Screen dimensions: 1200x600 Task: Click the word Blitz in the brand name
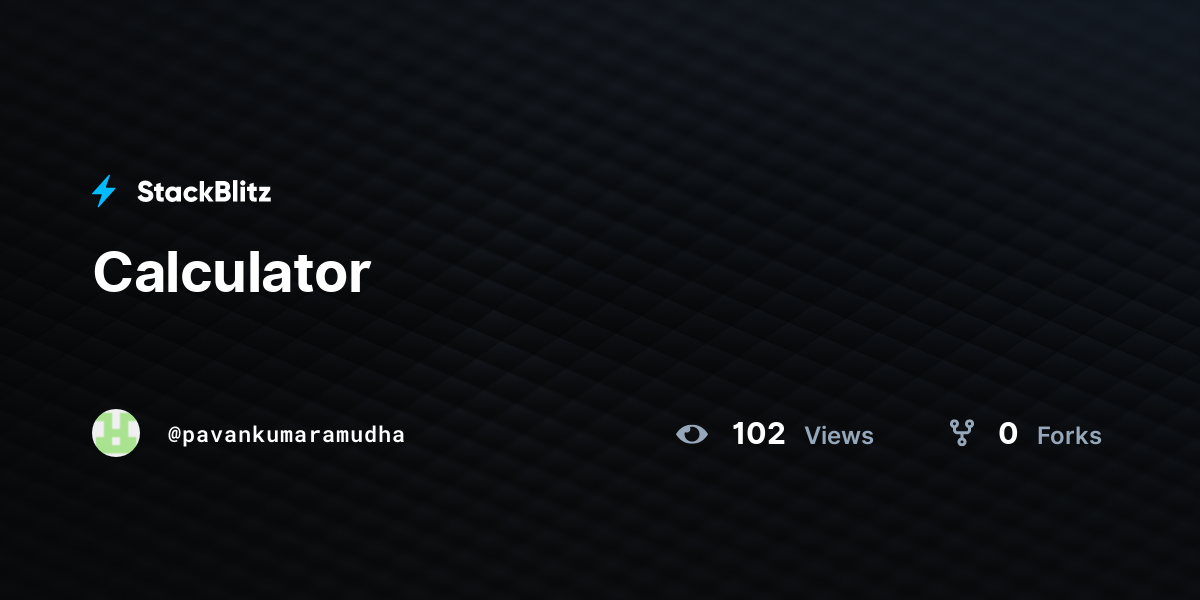click(240, 192)
